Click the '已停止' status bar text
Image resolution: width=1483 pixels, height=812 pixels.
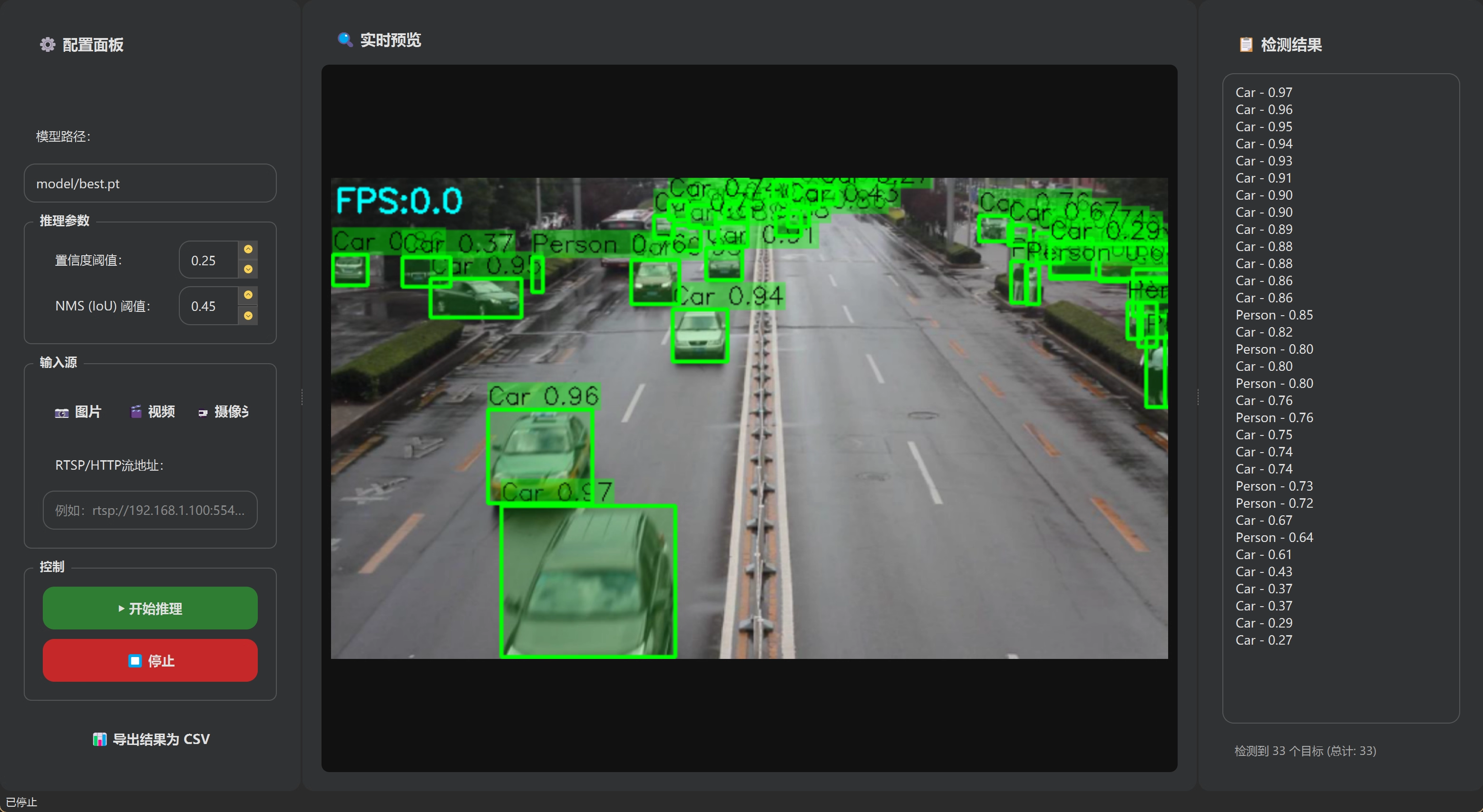click(21, 802)
